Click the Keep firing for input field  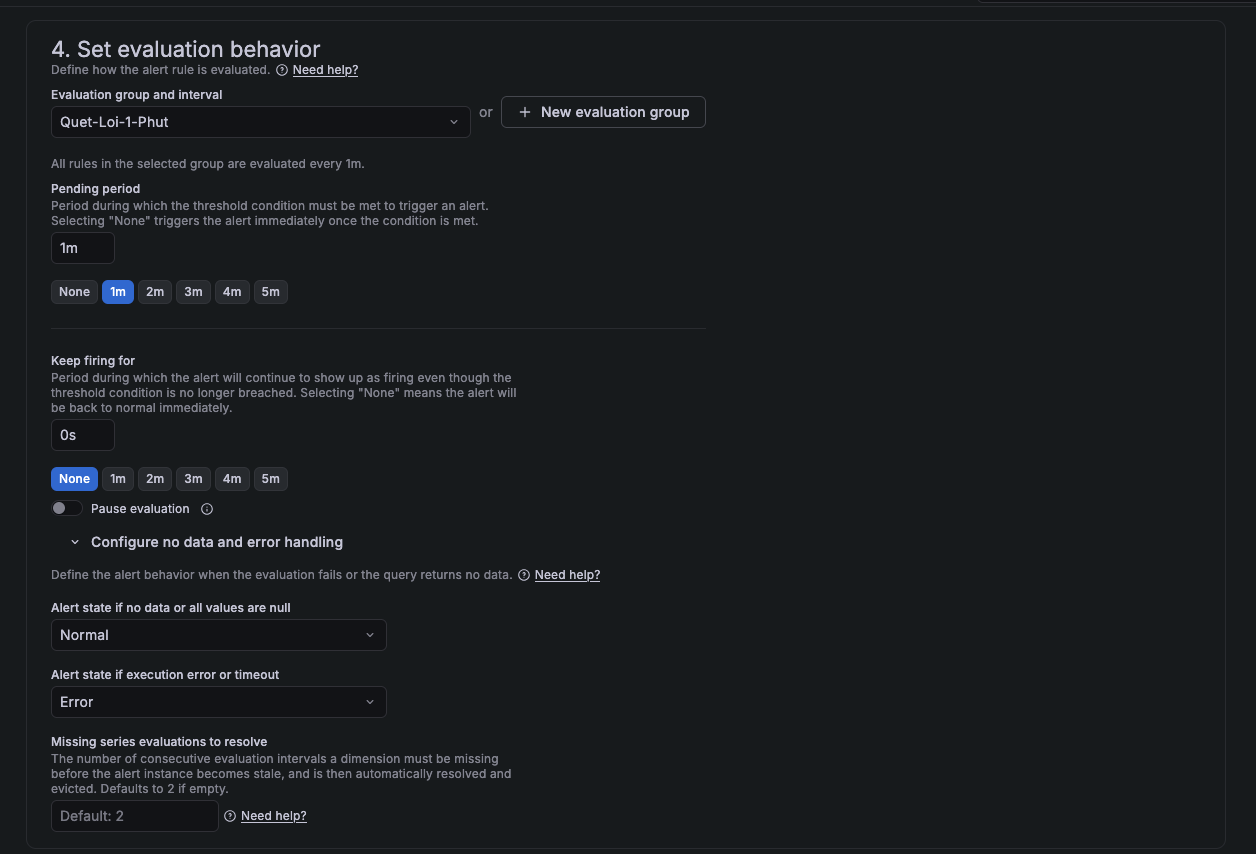point(83,435)
